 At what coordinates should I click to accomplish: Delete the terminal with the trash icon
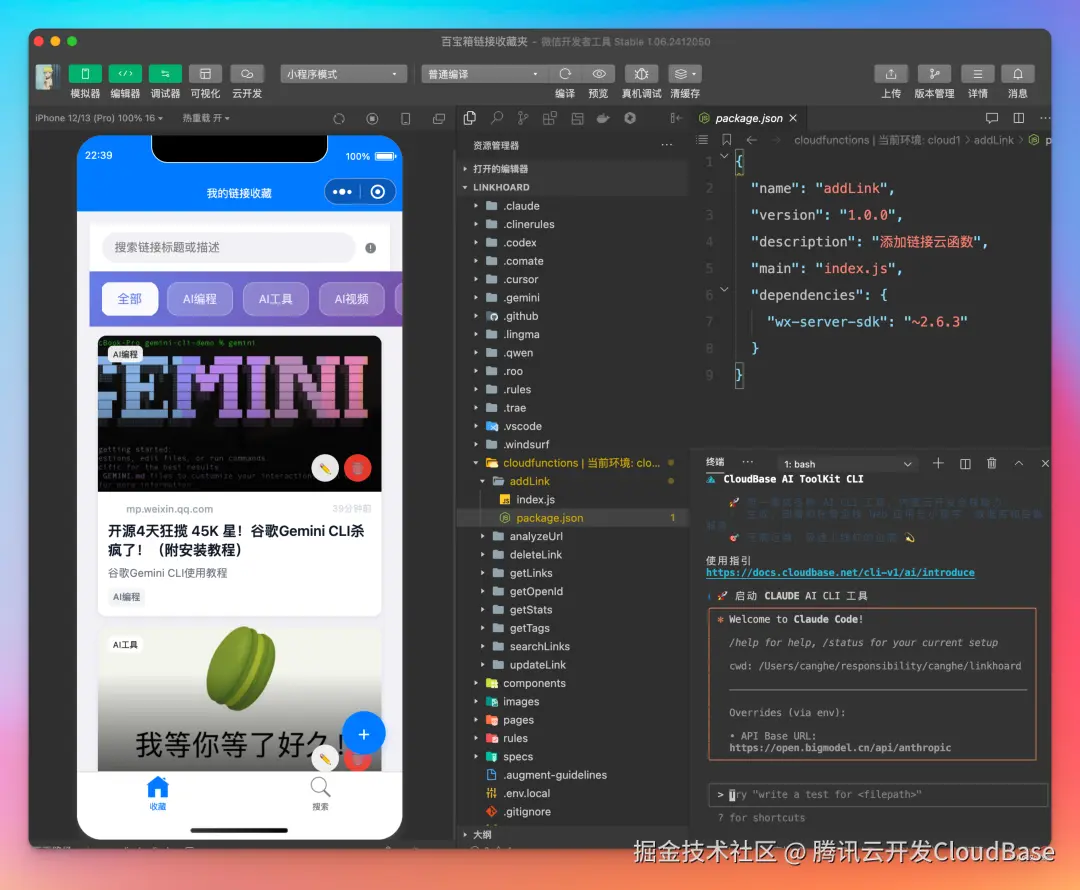[x=992, y=464]
